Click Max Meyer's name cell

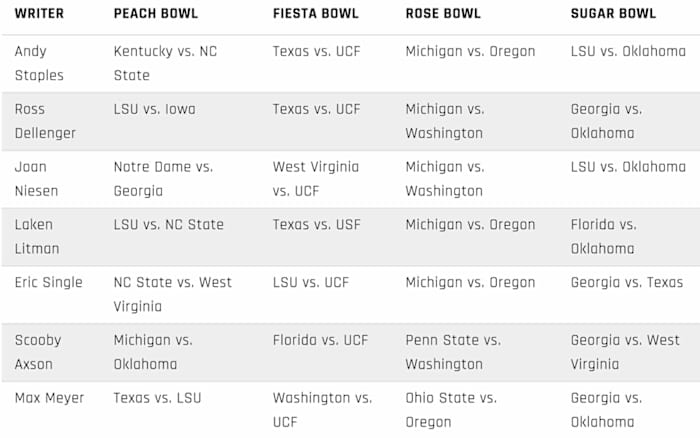(x=50, y=398)
